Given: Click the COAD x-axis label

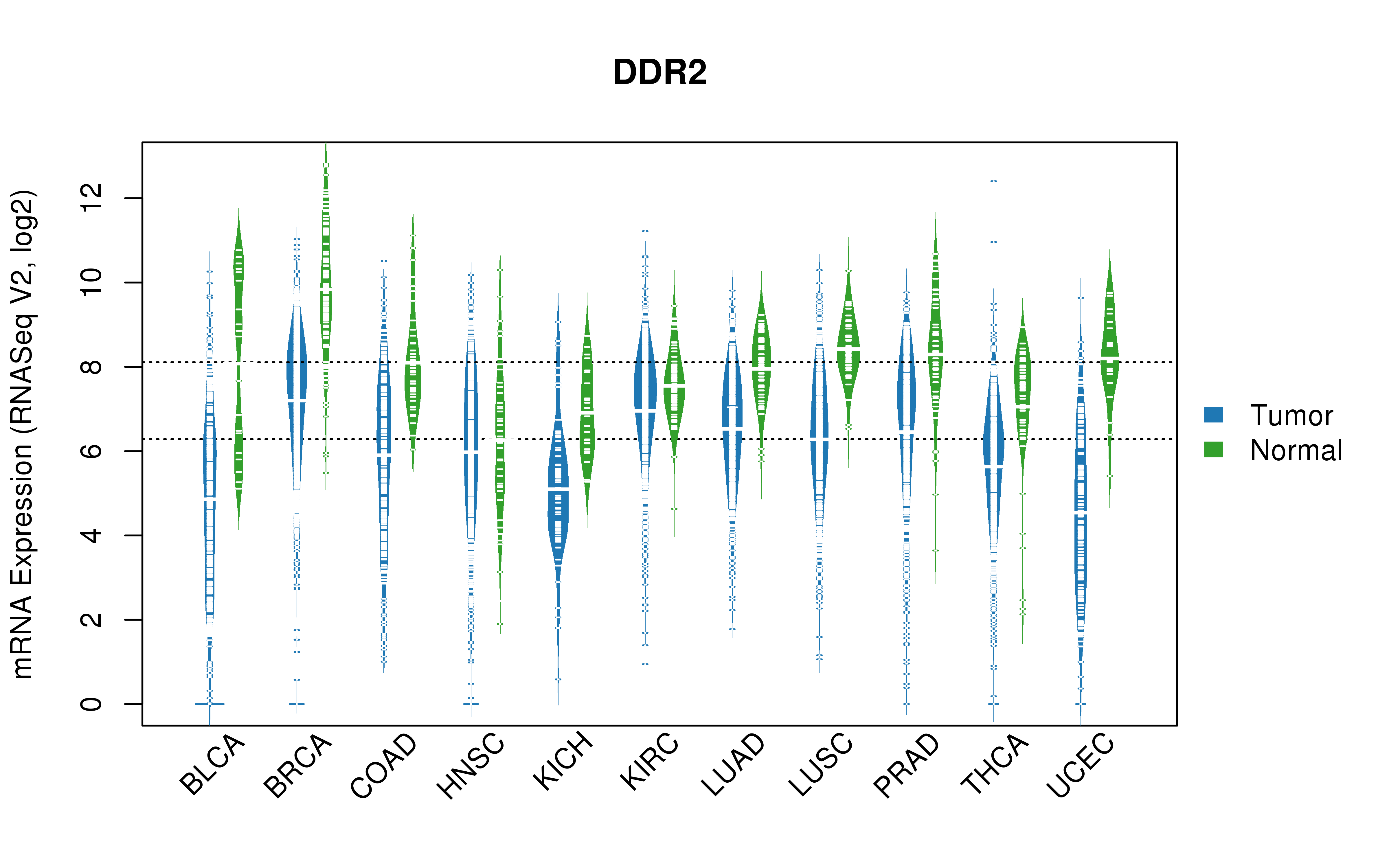Looking at the screenshot, I should (x=383, y=766).
